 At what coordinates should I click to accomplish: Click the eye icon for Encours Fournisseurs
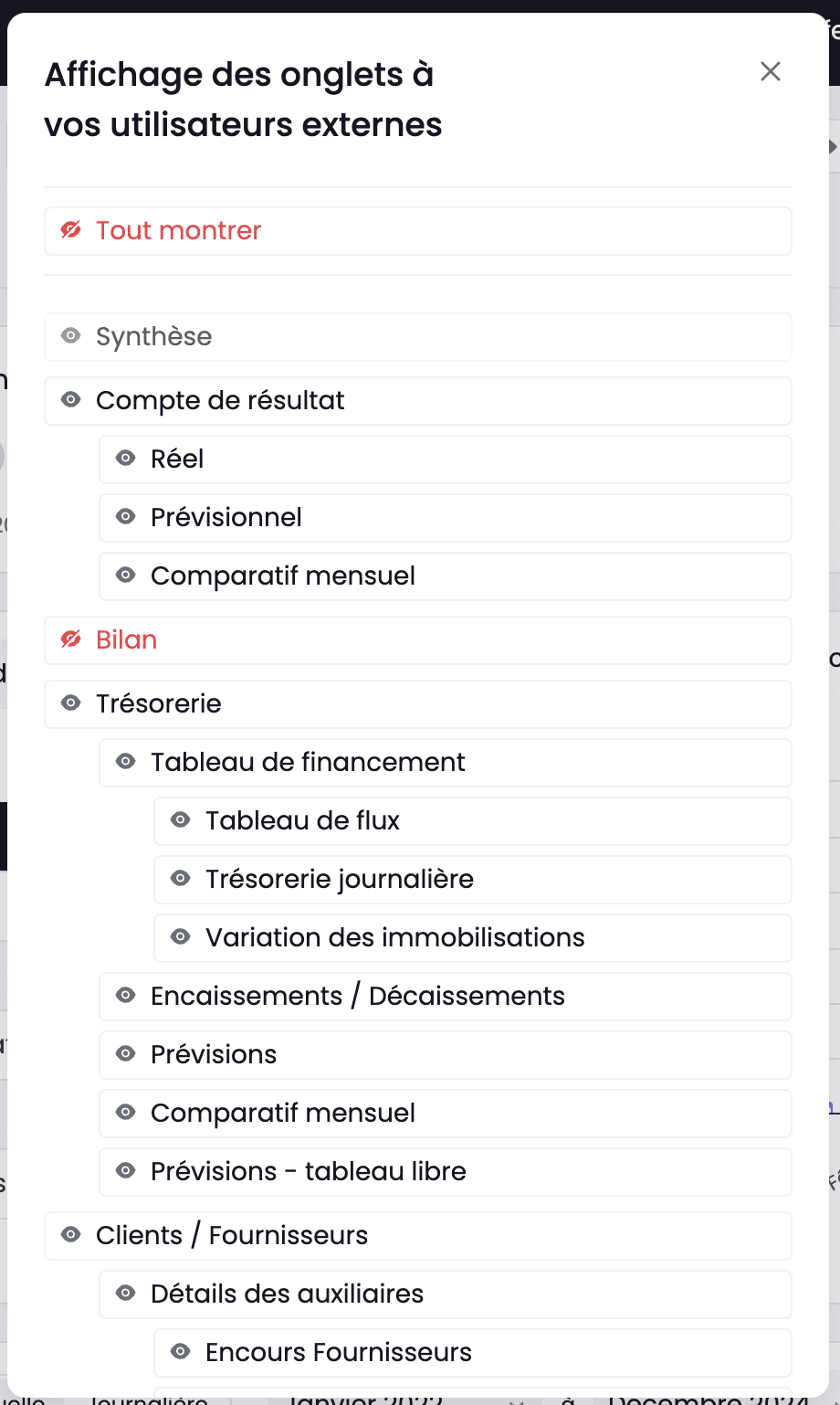[x=181, y=1352]
